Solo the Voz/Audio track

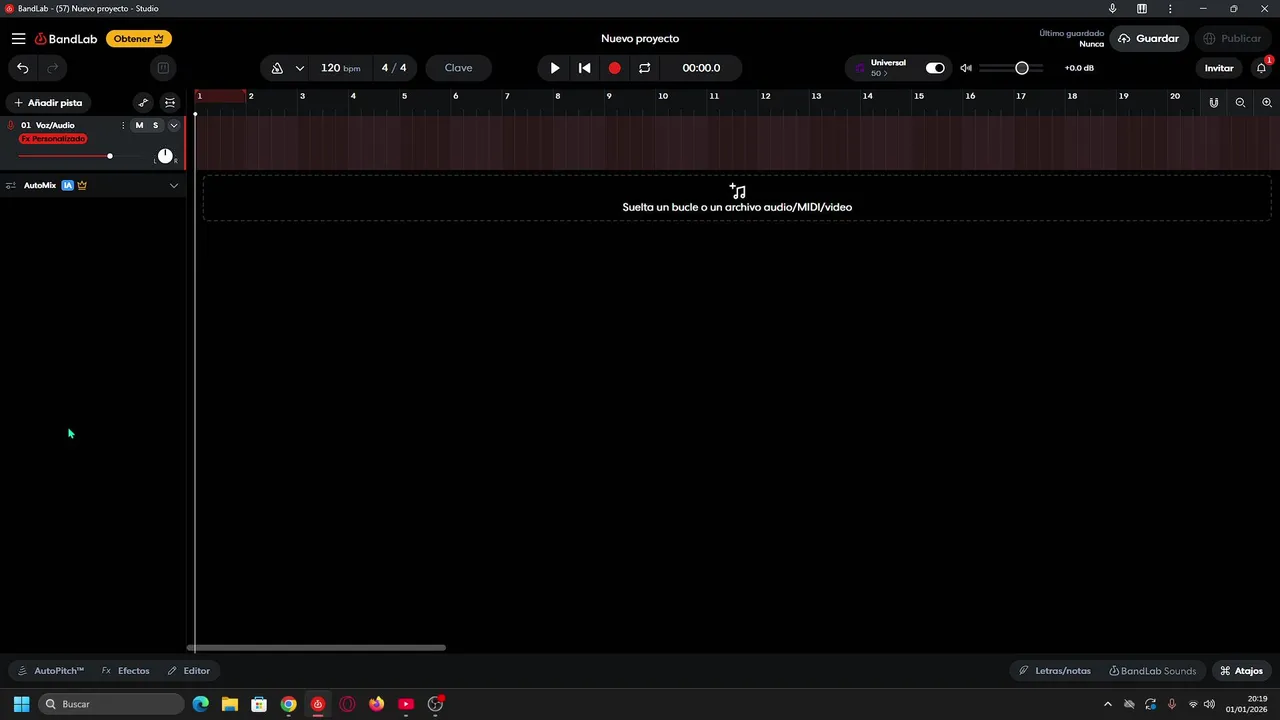155,125
